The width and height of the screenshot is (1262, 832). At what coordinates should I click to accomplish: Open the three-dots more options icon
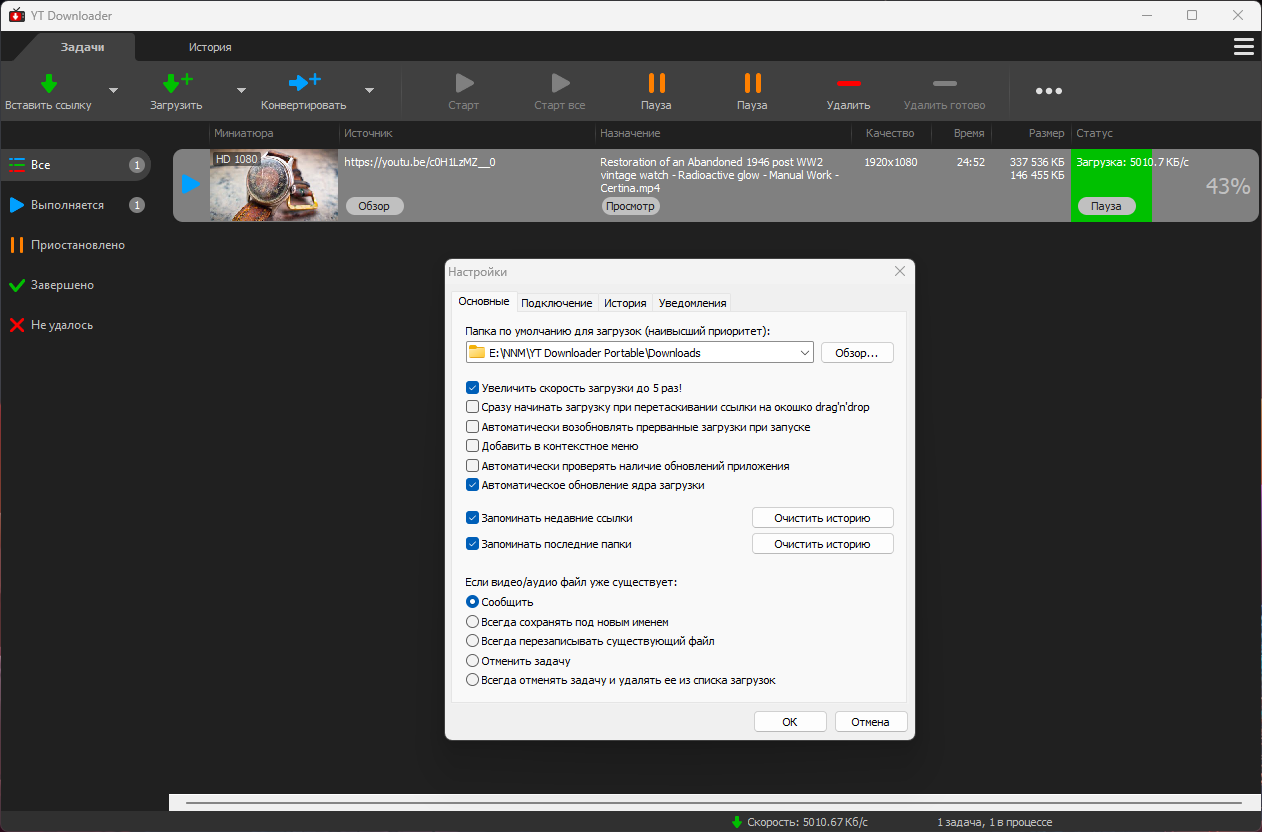click(x=1048, y=91)
